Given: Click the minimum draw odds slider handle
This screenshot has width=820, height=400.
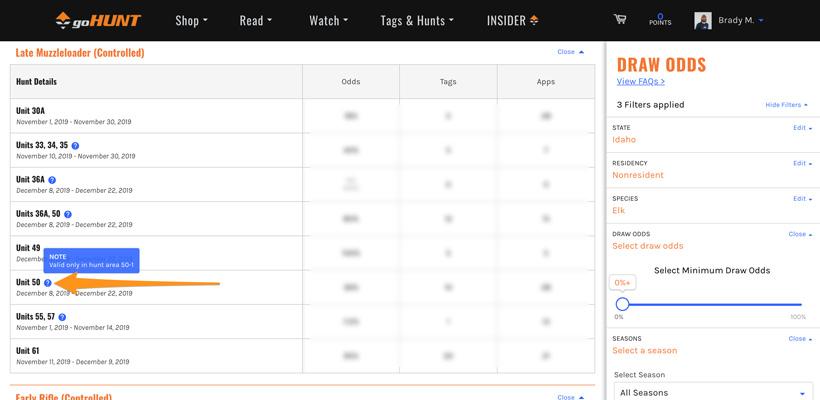Looking at the screenshot, I should click(622, 304).
